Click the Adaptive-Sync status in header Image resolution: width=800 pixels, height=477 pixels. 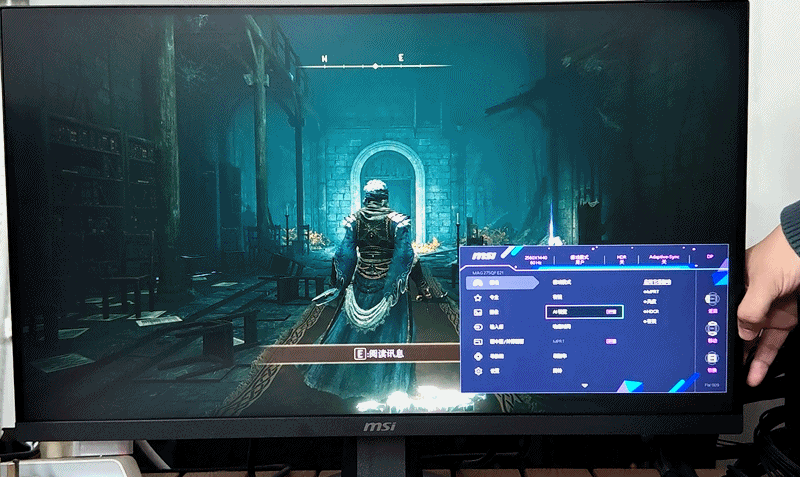pos(664,259)
